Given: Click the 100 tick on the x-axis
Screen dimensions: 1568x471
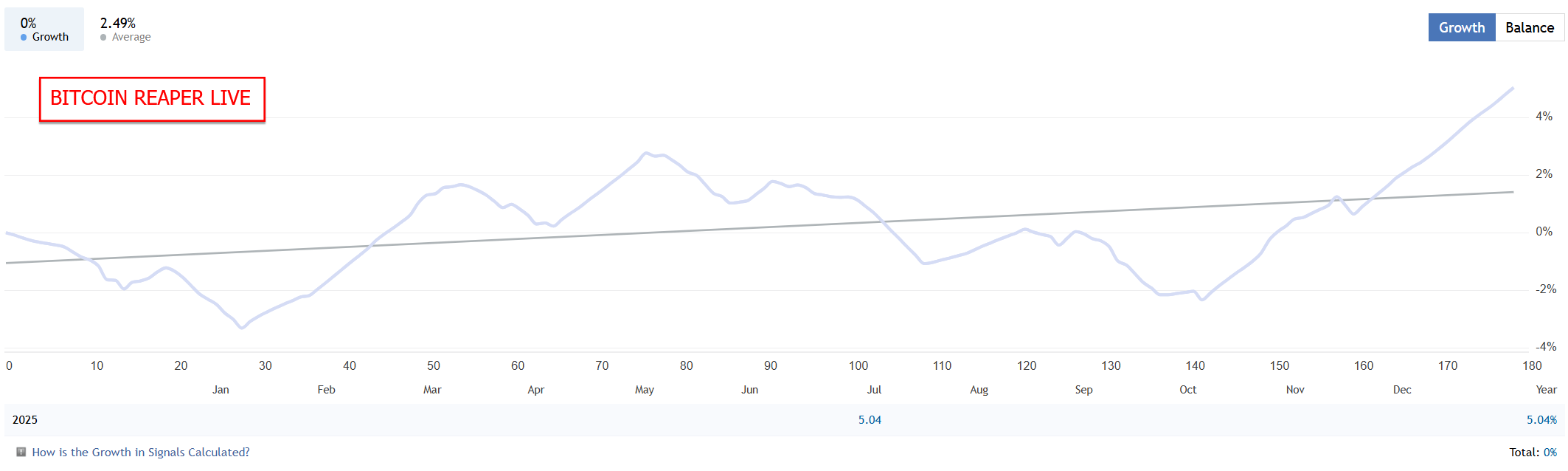Looking at the screenshot, I should coord(858,365).
